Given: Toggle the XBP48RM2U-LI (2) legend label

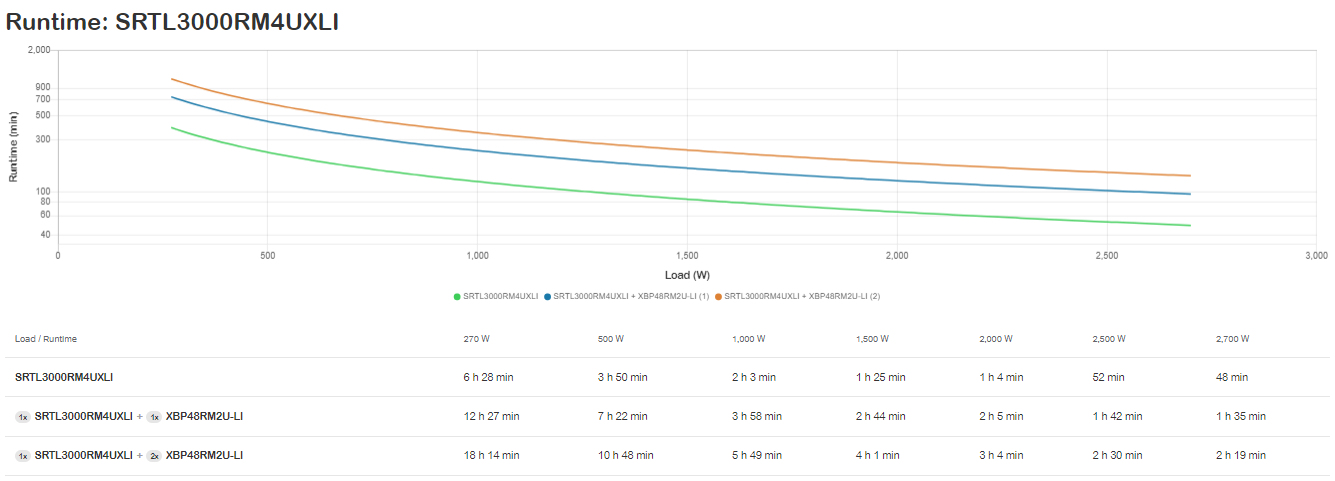Looking at the screenshot, I should [802, 296].
